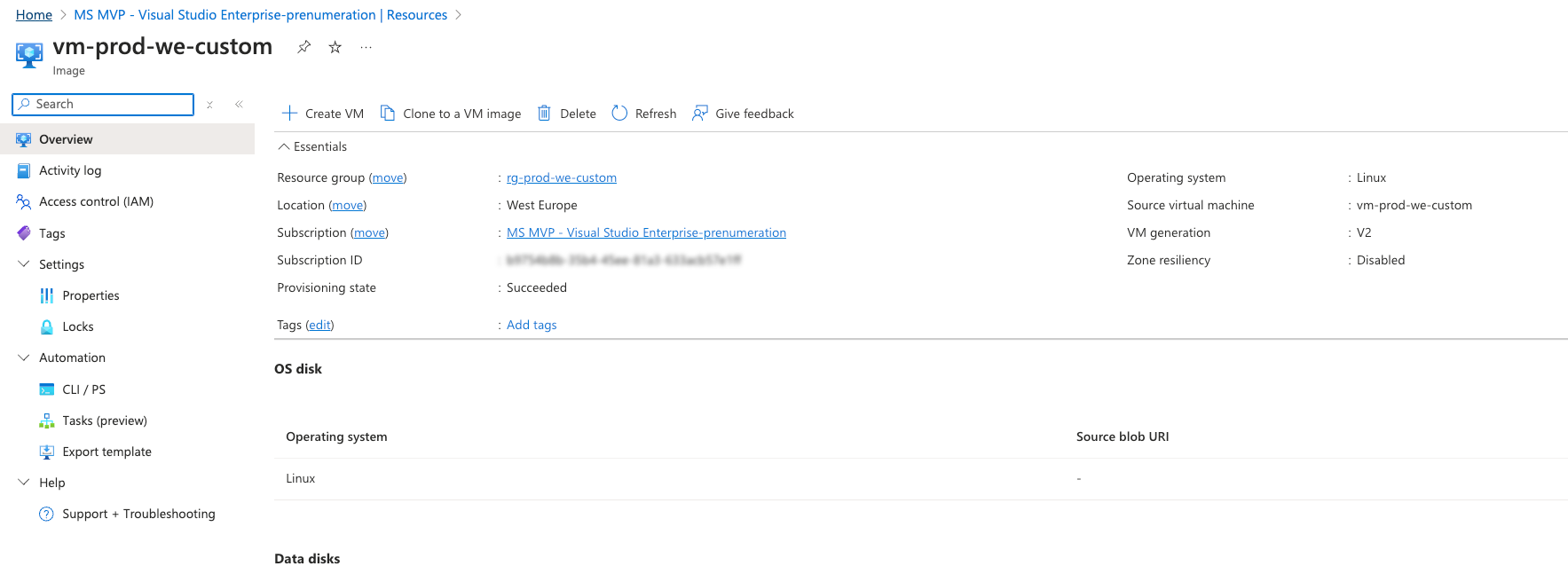Click the Clone to a VM image icon
Image resolution: width=1568 pixels, height=582 pixels.
[x=388, y=113]
